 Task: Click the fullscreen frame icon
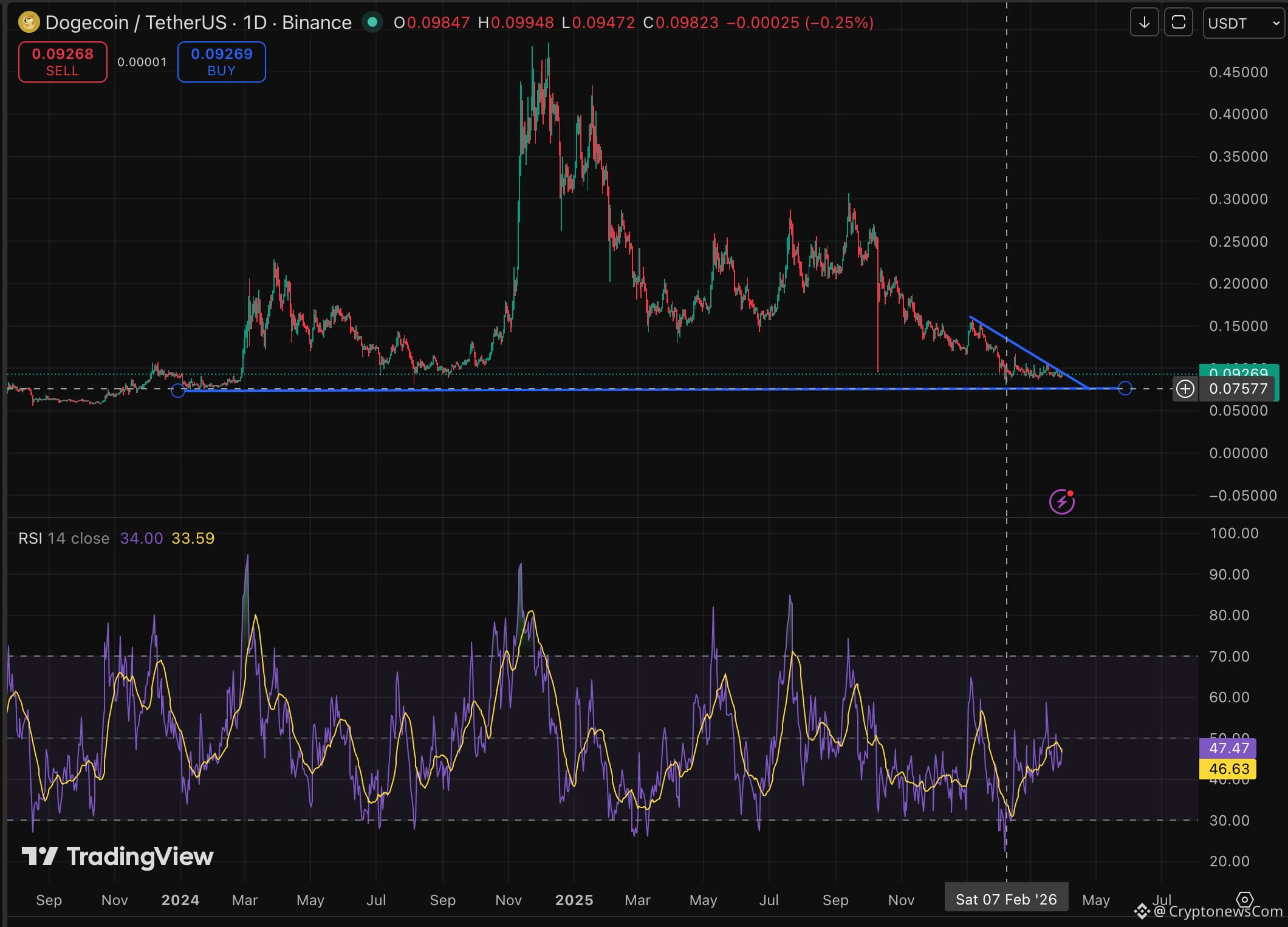click(1178, 23)
